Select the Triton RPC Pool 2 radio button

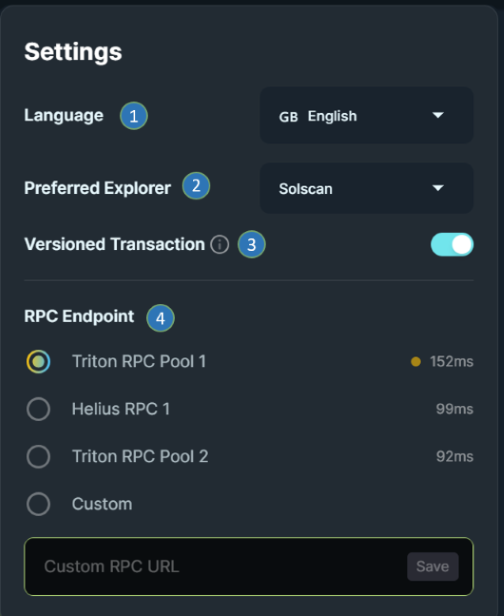38,456
